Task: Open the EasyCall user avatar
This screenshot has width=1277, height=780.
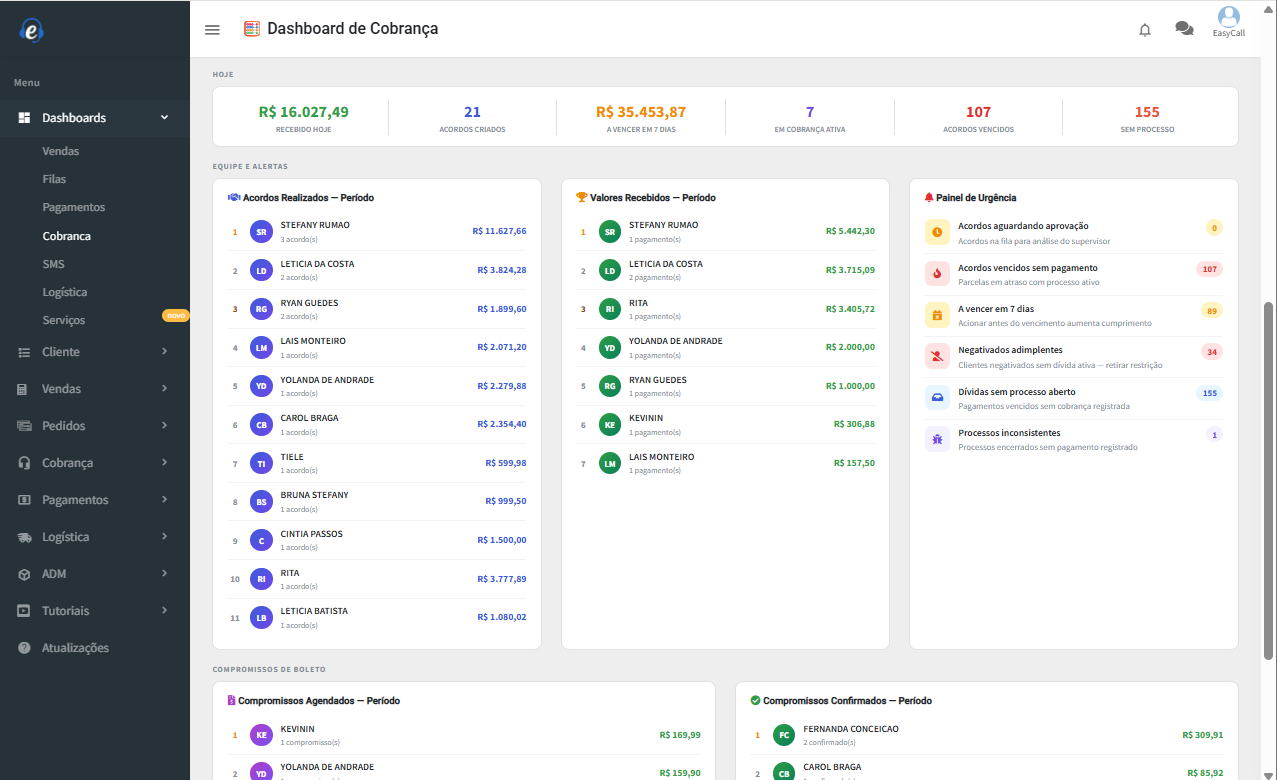Action: pos(1229,17)
